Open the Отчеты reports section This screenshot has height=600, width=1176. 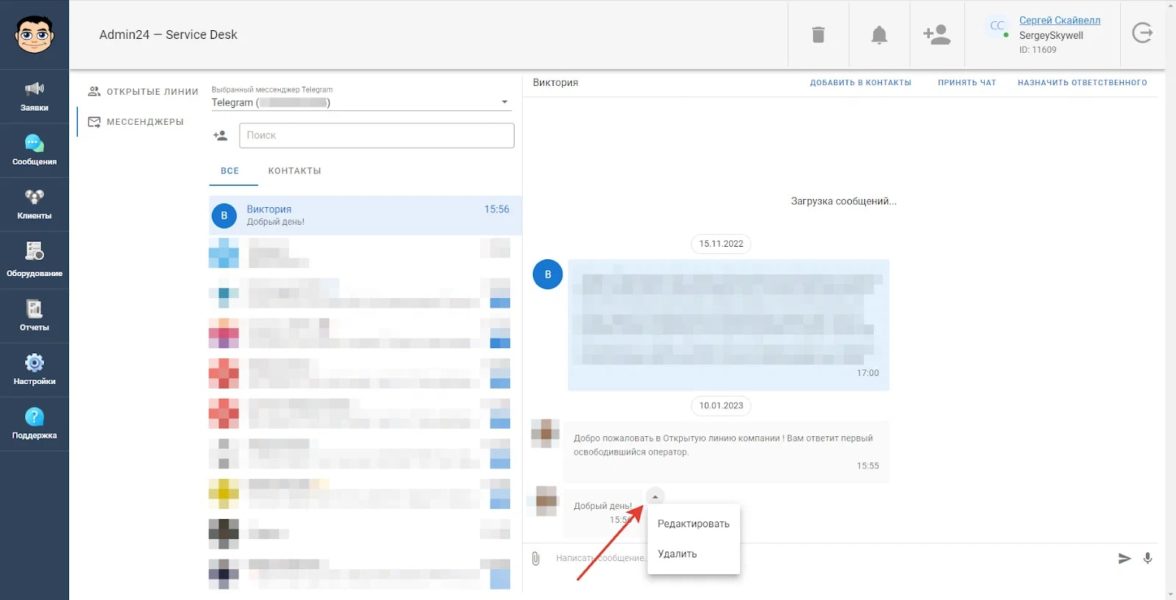tap(34, 314)
